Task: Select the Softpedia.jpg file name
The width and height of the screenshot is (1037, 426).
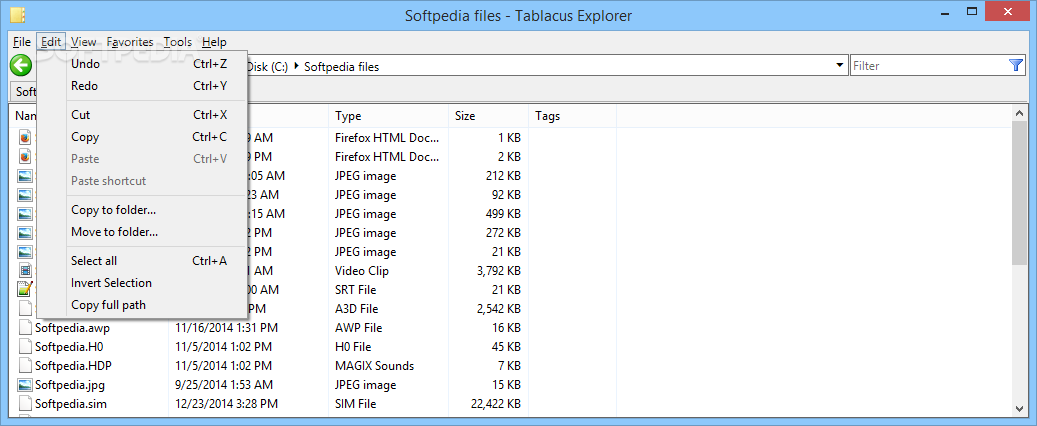Action: point(69,384)
